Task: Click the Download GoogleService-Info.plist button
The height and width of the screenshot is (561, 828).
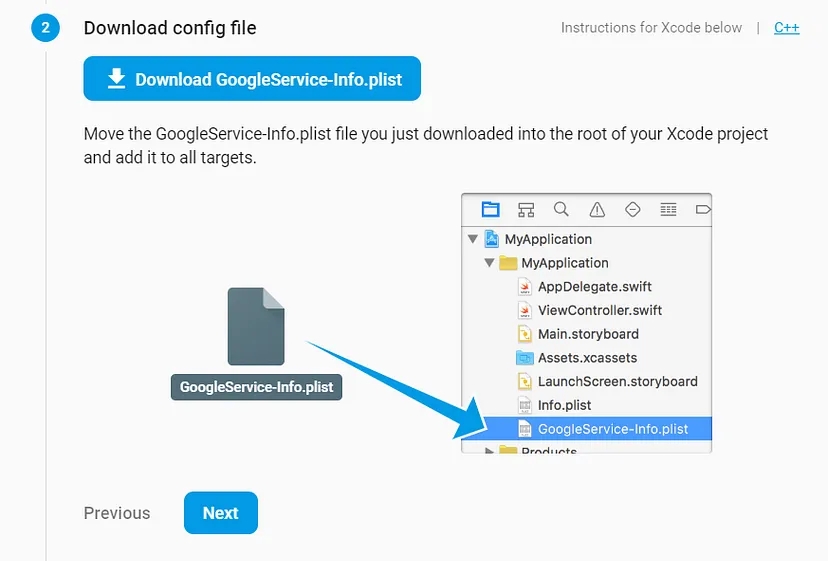Action: pyautogui.click(x=252, y=79)
